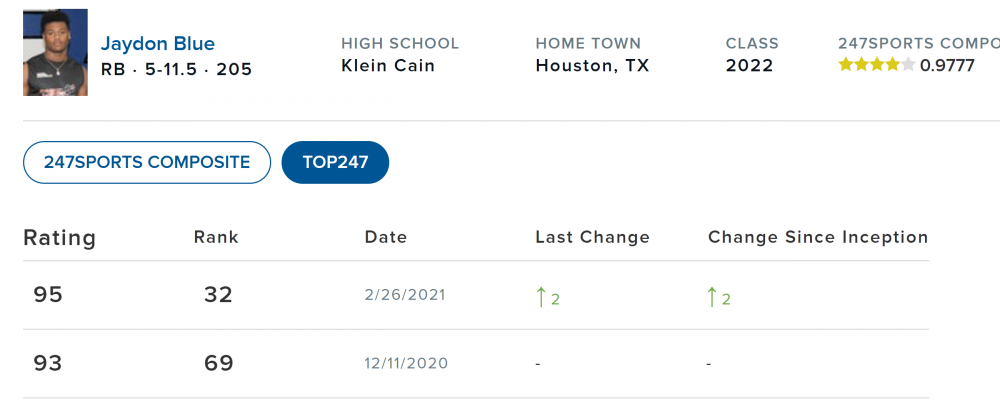
Task: Open the Jaydon Blue player link
Action: (158, 44)
